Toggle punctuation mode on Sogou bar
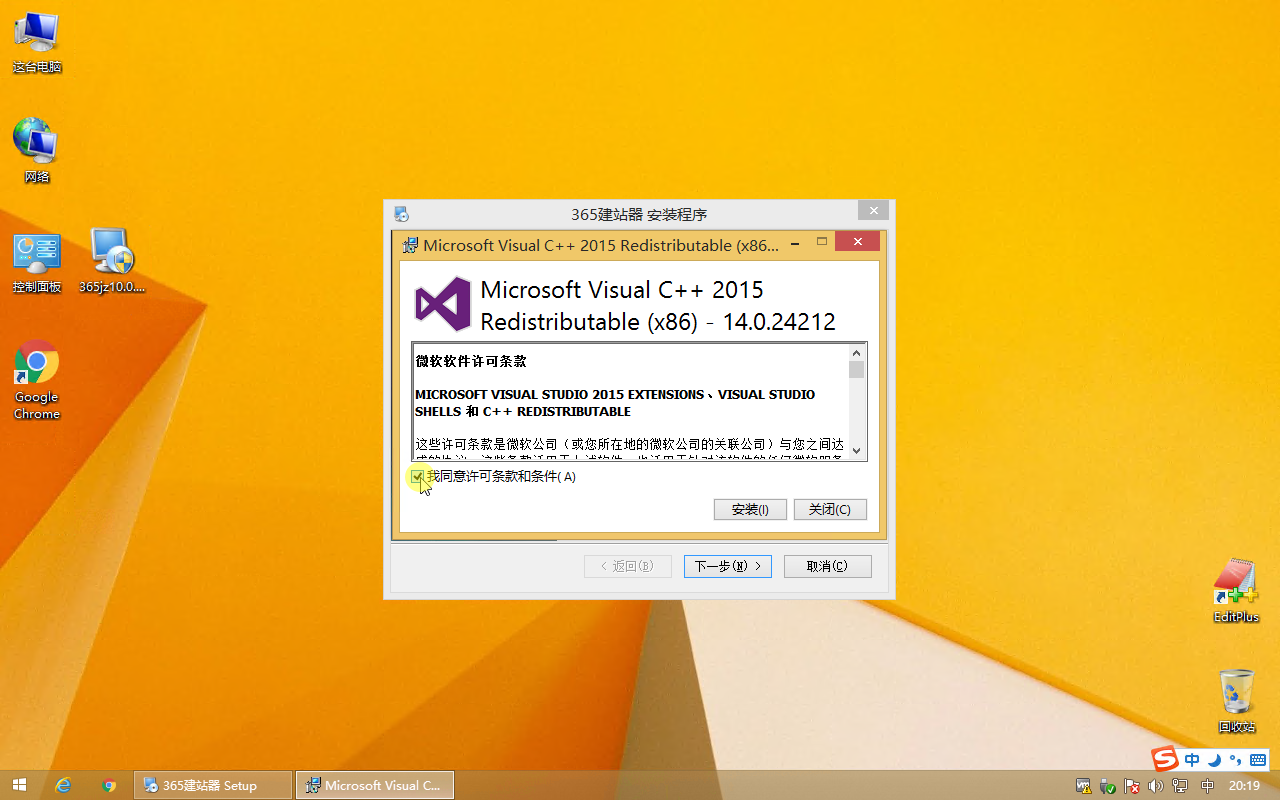The height and width of the screenshot is (800, 1280). [1235, 760]
